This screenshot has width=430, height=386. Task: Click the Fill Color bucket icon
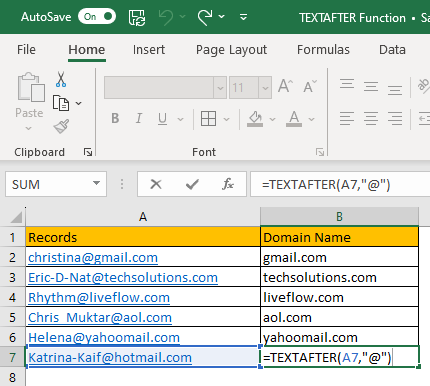click(x=255, y=119)
